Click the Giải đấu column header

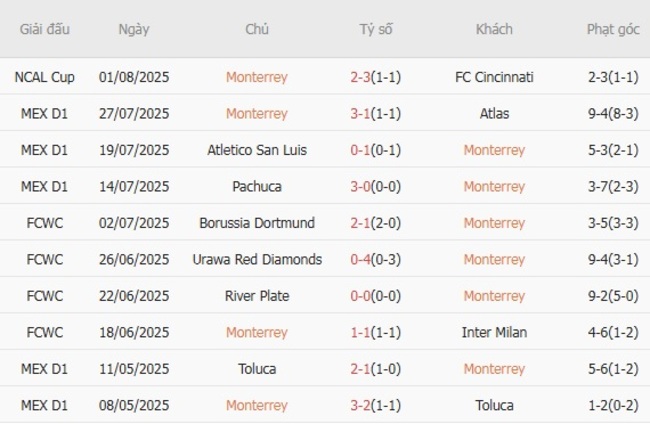click(x=44, y=29)
